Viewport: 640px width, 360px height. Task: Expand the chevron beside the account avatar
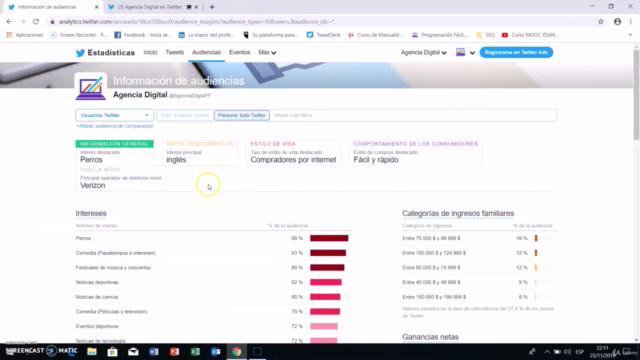472,53
